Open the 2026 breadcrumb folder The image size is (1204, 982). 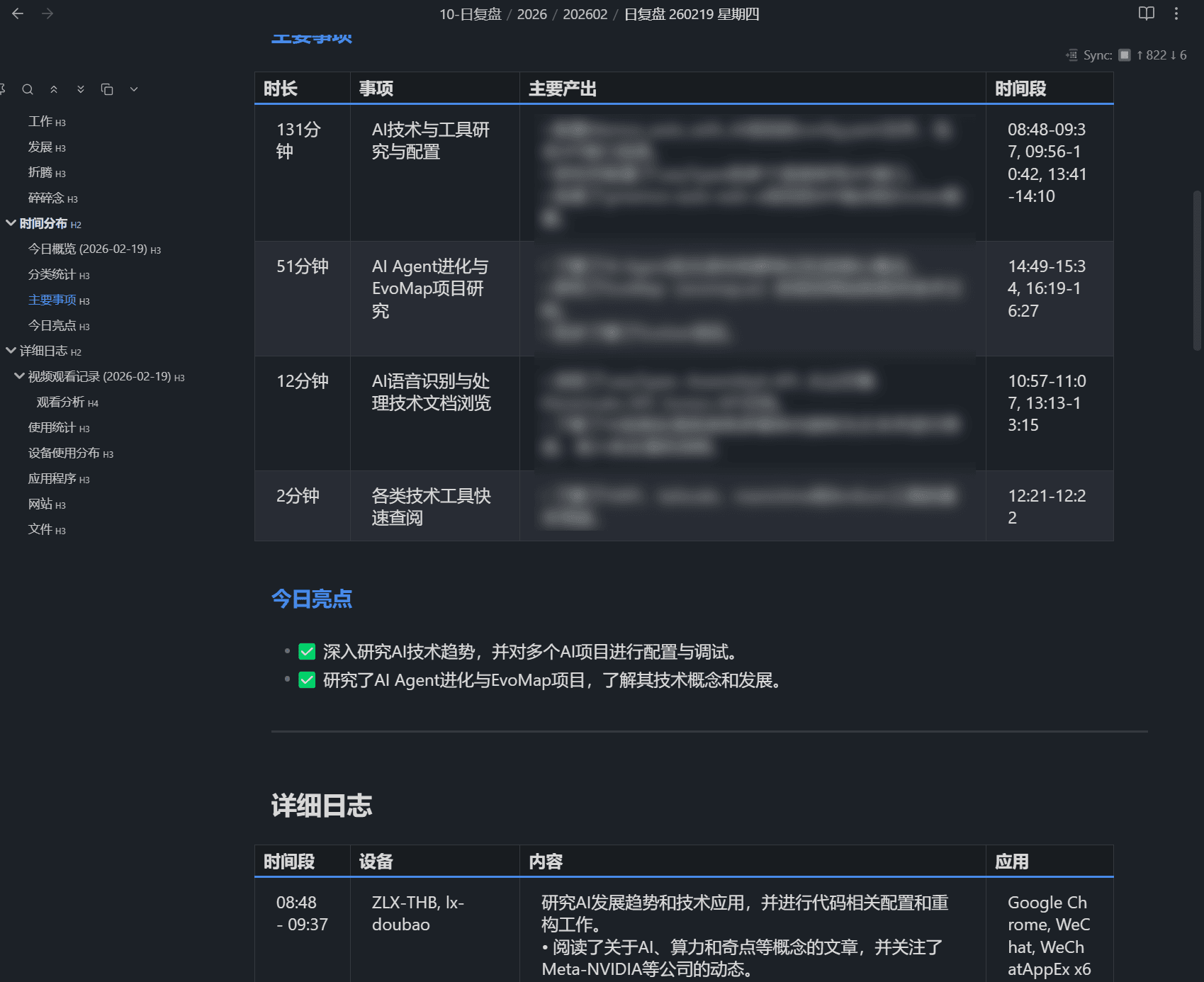pos(531,13)
